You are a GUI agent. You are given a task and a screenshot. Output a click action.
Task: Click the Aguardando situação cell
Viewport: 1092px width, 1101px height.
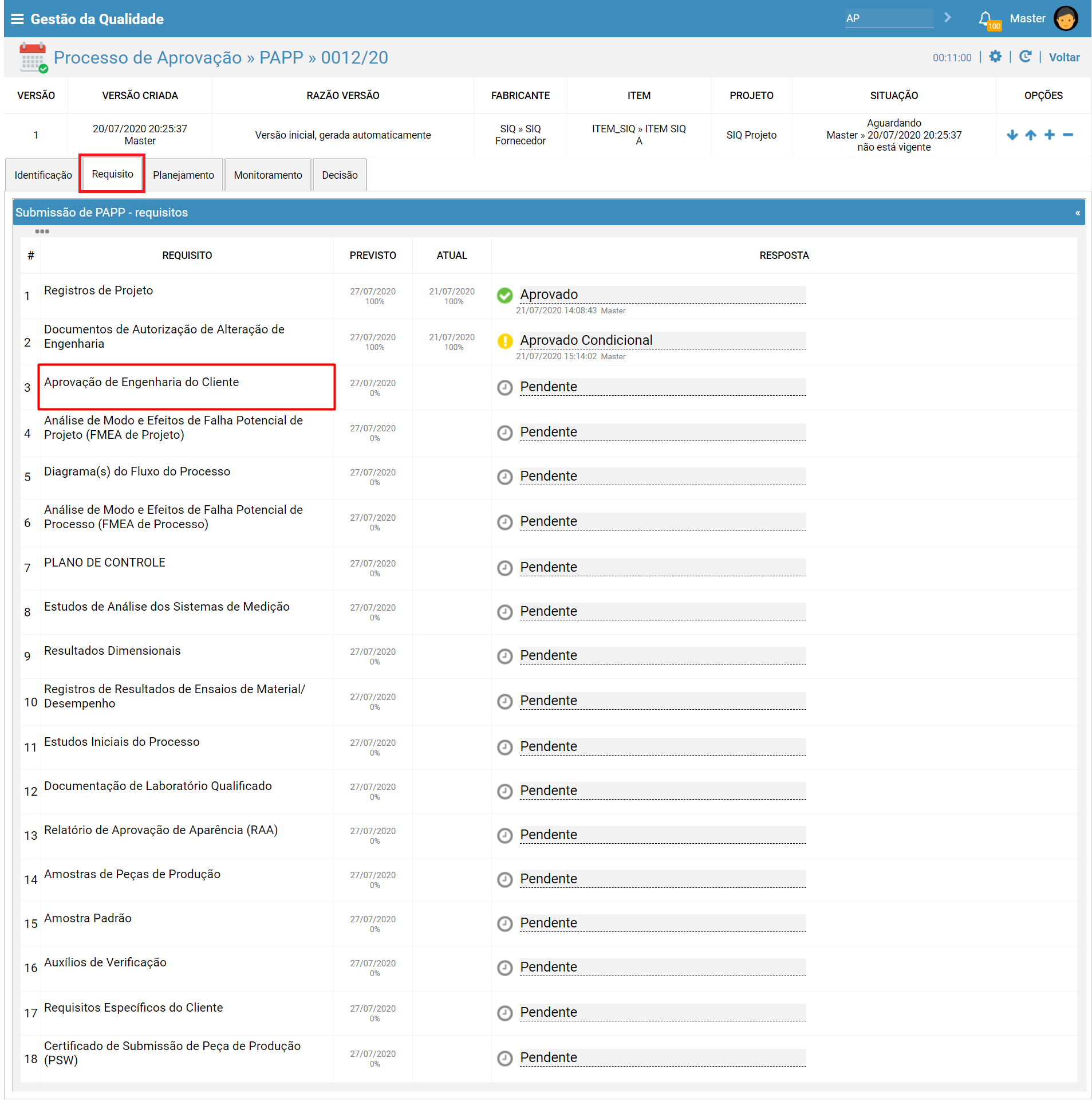click(x=893, y=135)
